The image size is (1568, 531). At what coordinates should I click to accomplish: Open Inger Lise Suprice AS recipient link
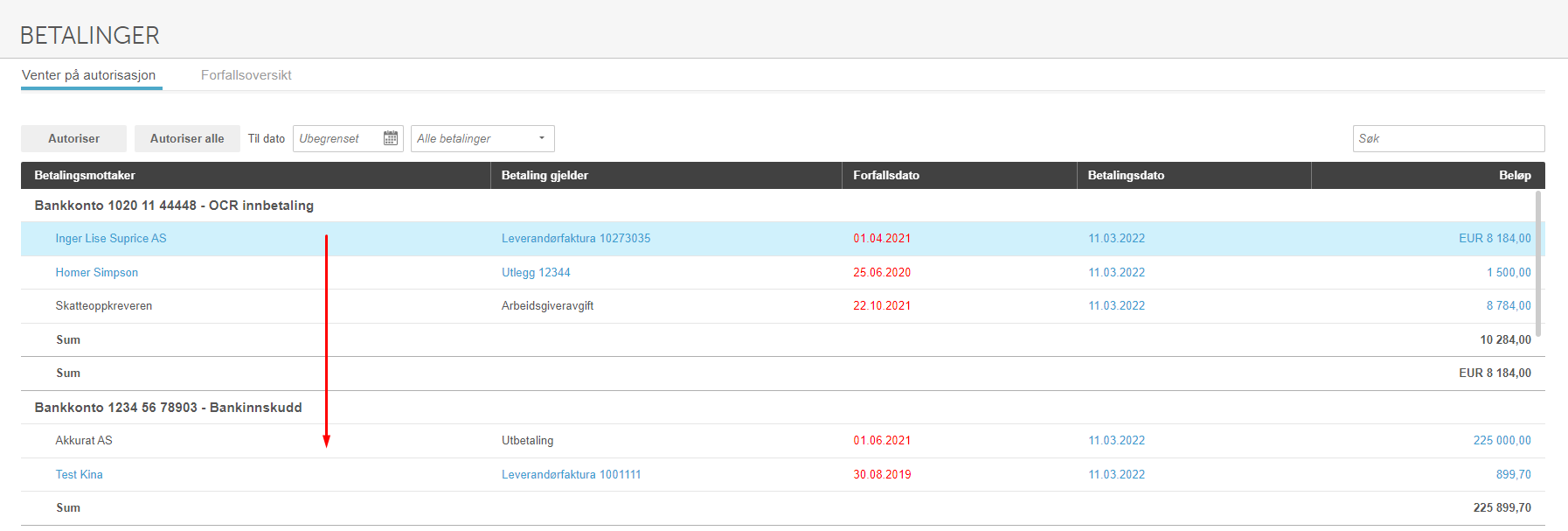coord(111,238)
